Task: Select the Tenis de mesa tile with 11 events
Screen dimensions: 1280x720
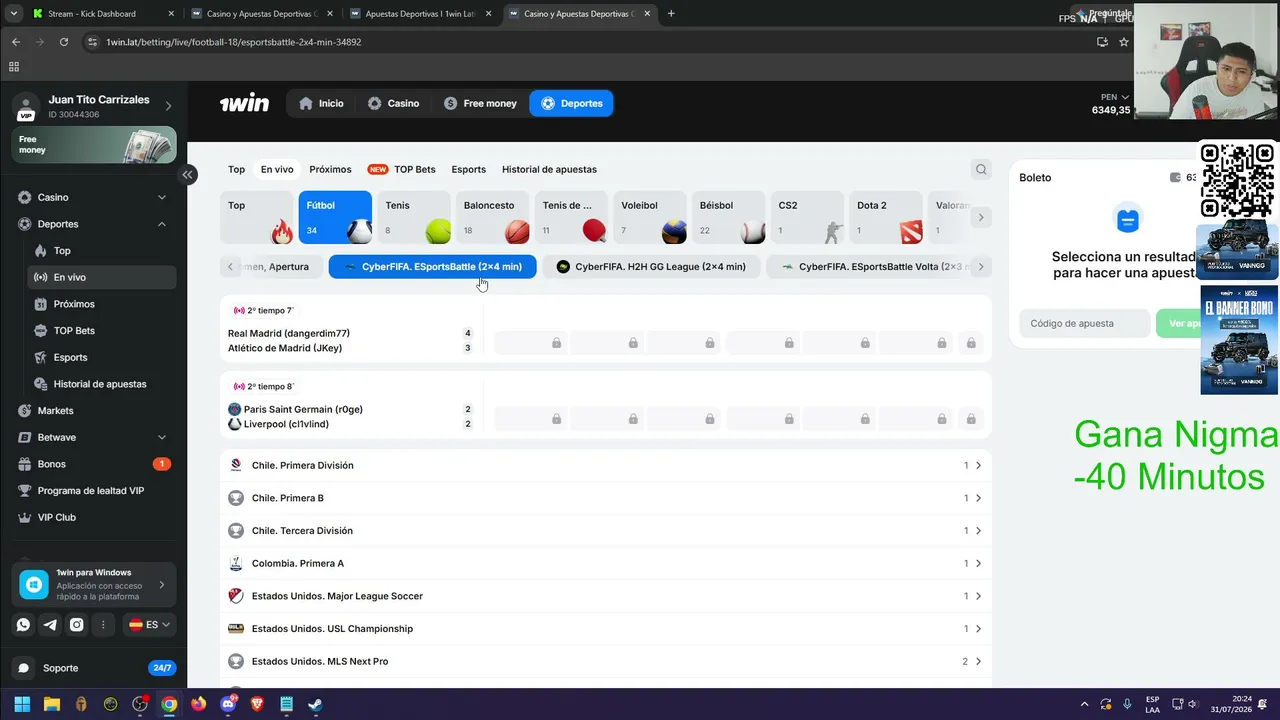Action: (571, 217)
